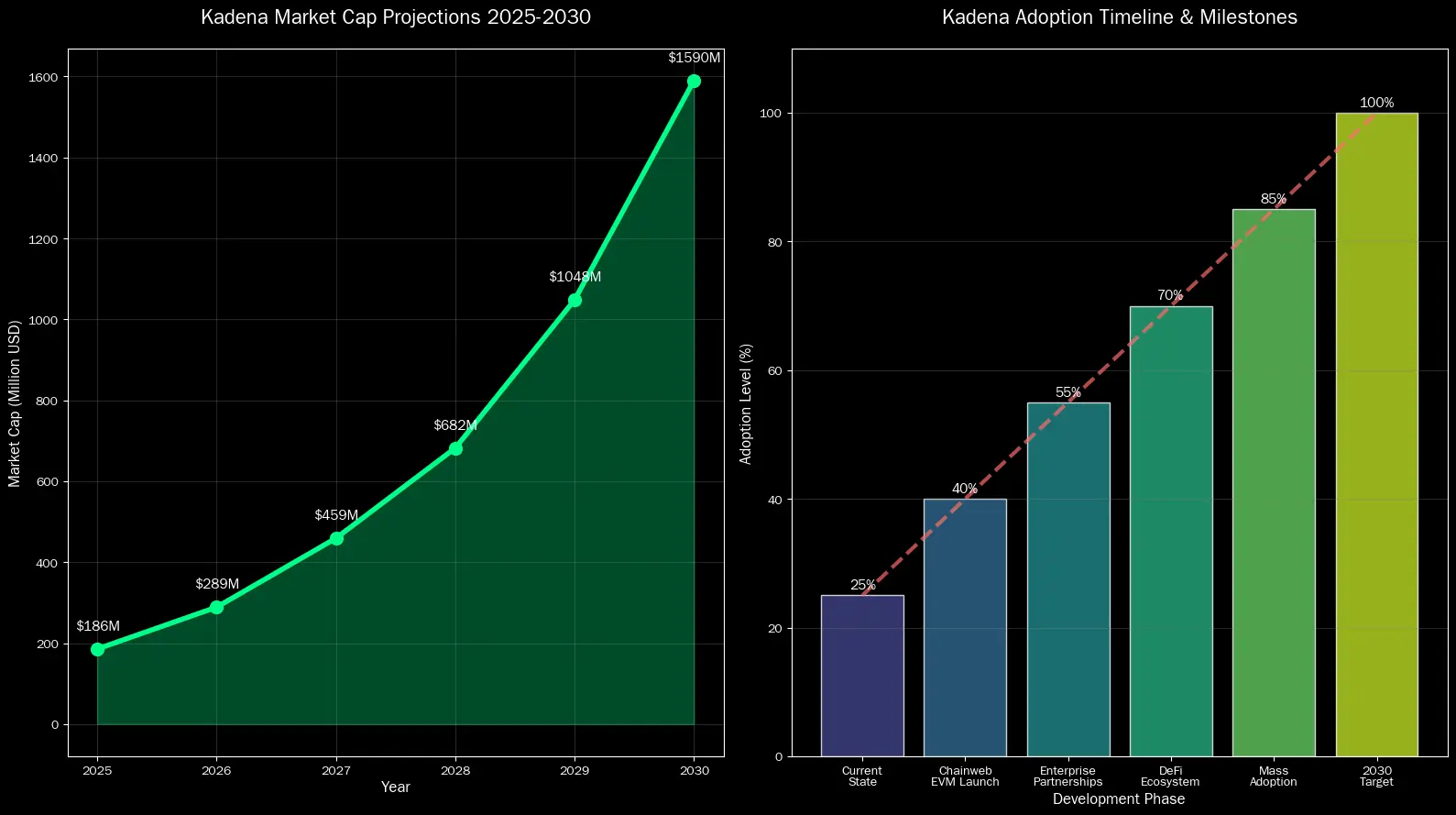The width and height of the screenshot is (1456, 815).
Task: Click the Kadena Market Cap Projections title
Action: point(396,17)
